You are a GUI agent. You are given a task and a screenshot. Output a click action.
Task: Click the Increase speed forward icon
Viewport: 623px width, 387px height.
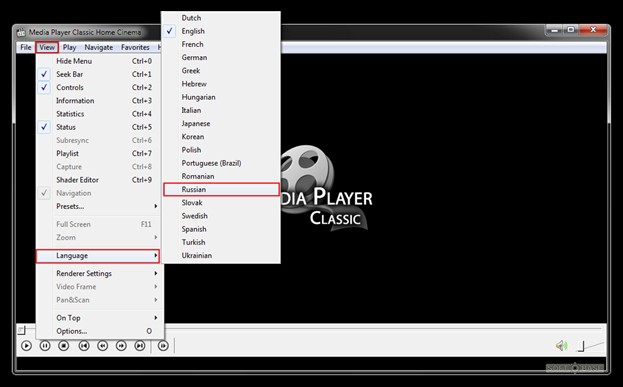[x=121, y=346]
